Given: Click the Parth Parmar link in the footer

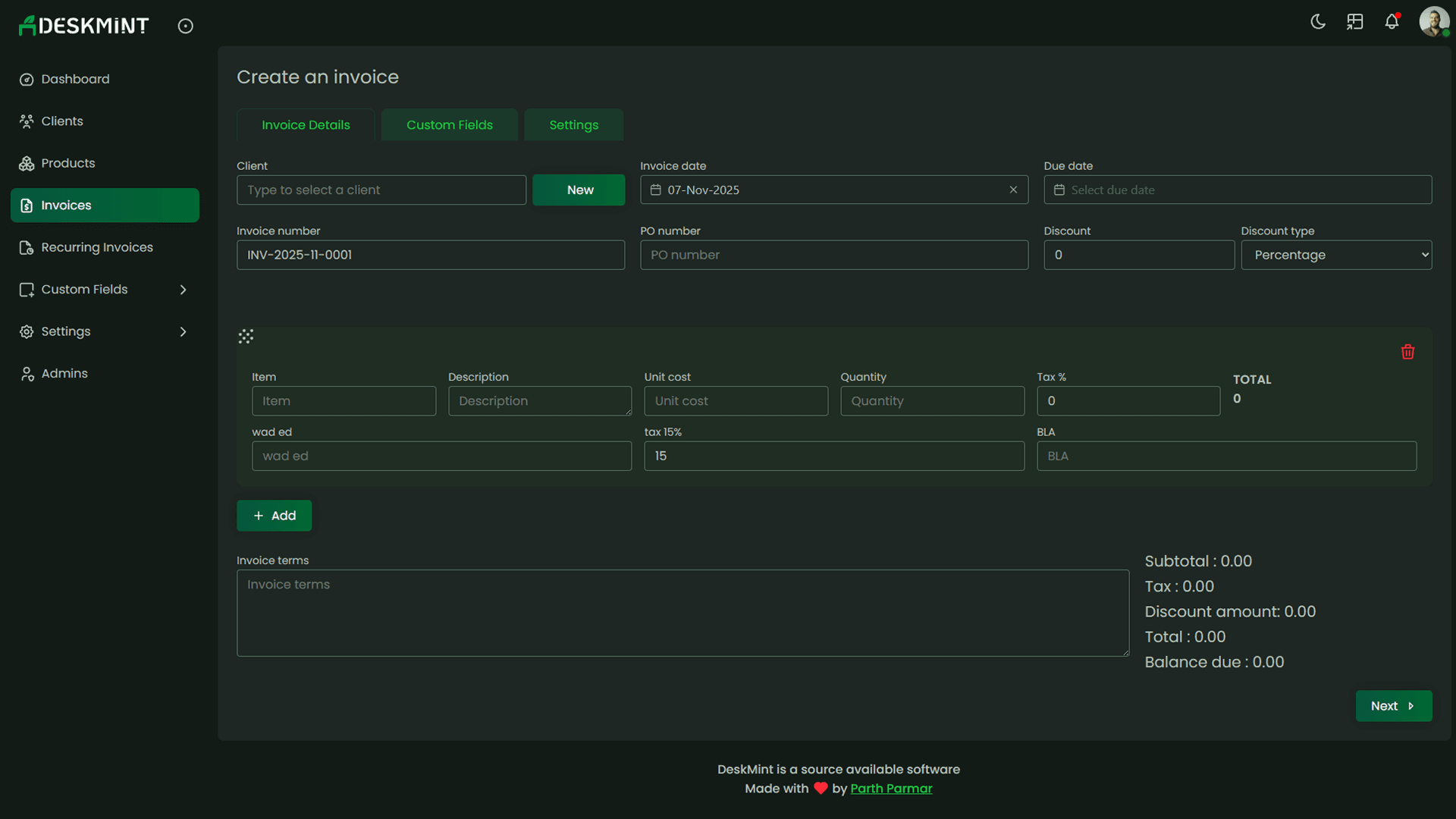Looking at the screenshot, I should point(892,789).
